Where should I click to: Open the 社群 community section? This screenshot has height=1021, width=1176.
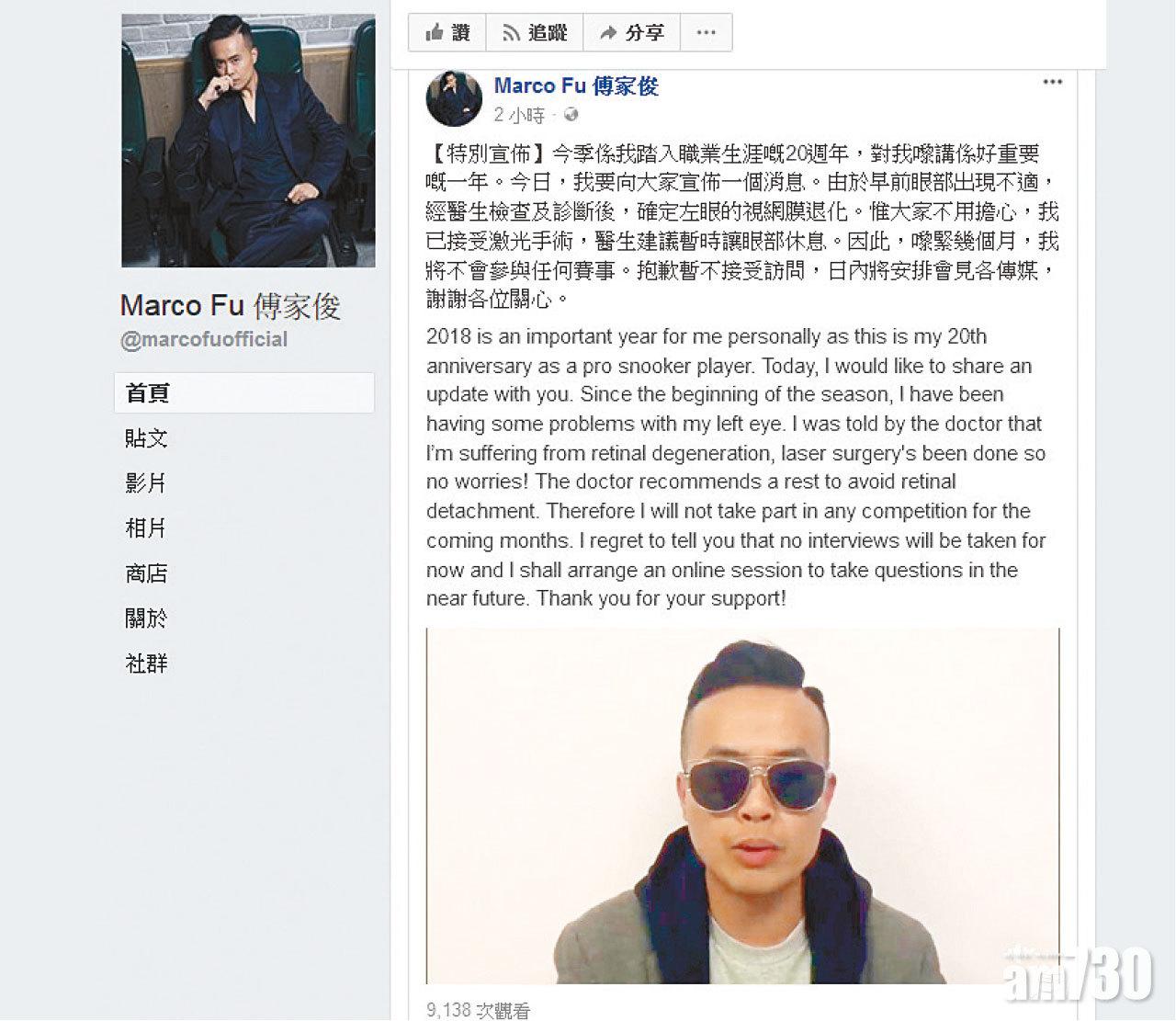pyautogui.click(x=146, y=664)
